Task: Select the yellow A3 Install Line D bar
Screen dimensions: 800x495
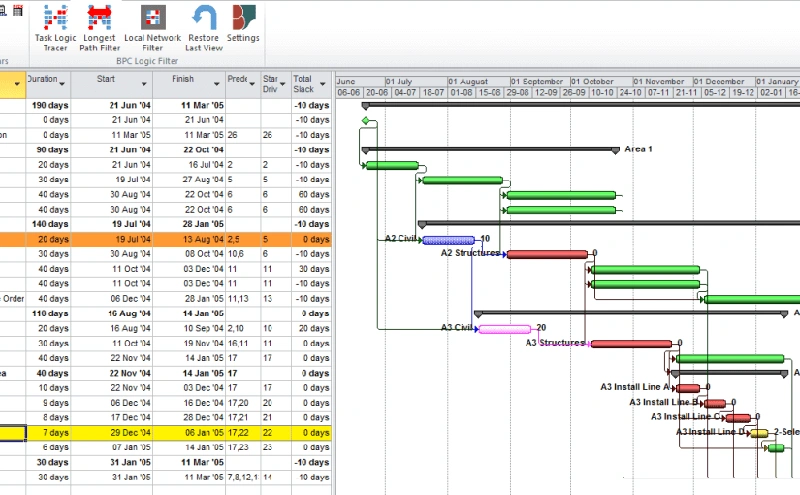Action: [x=759, y=433]
